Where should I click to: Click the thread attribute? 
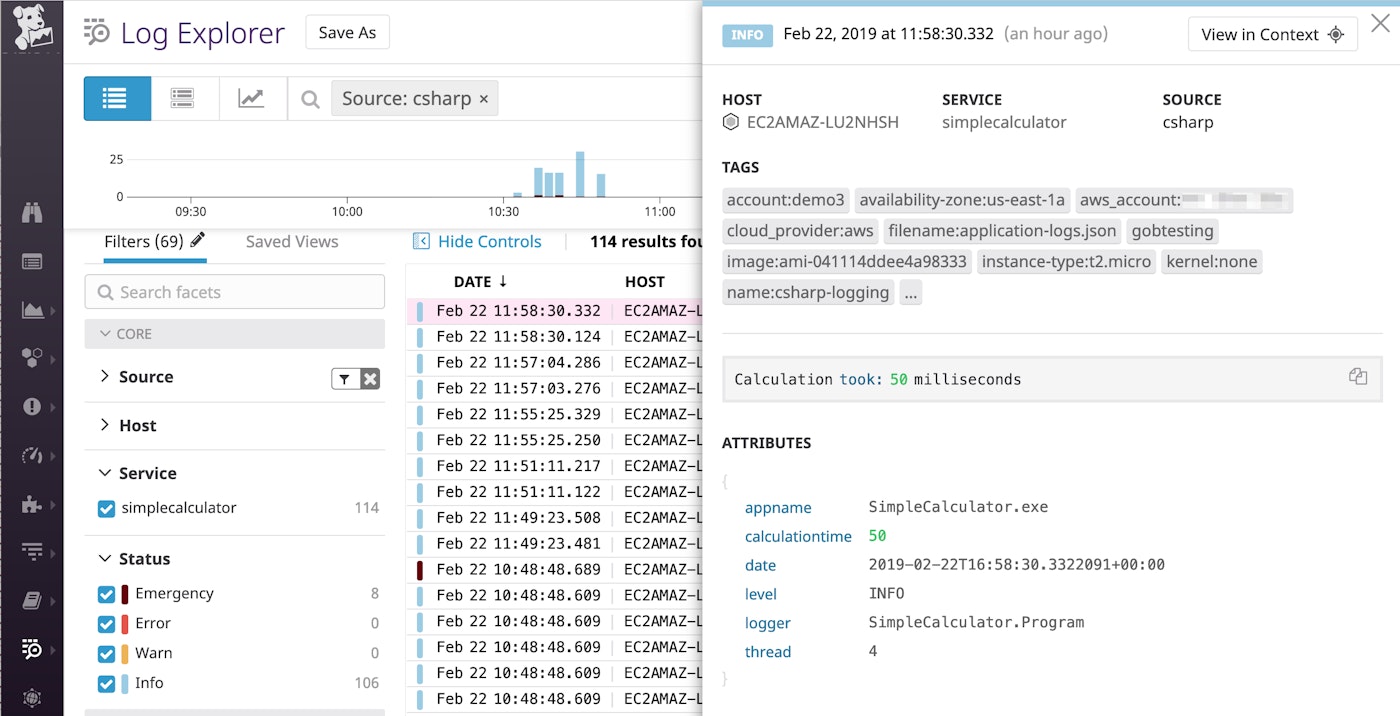click(x=768, y=652)
